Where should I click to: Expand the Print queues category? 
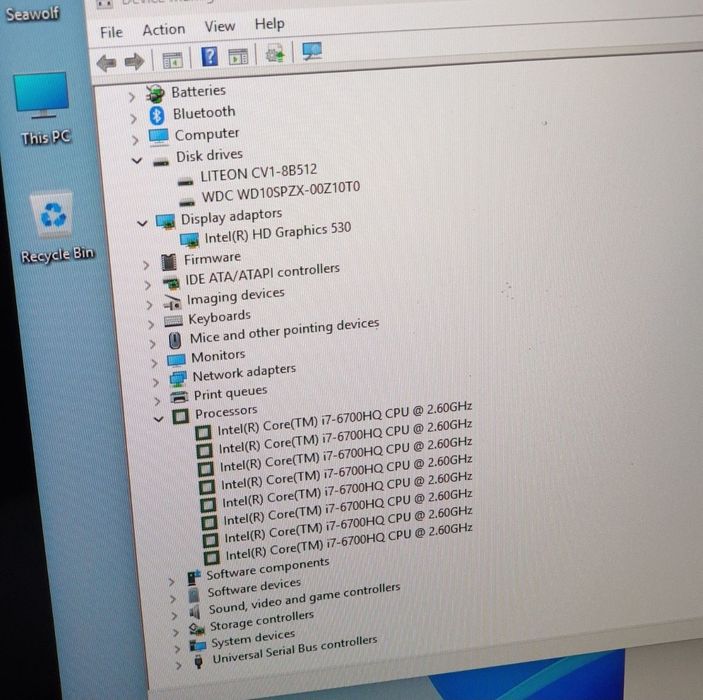157,401
